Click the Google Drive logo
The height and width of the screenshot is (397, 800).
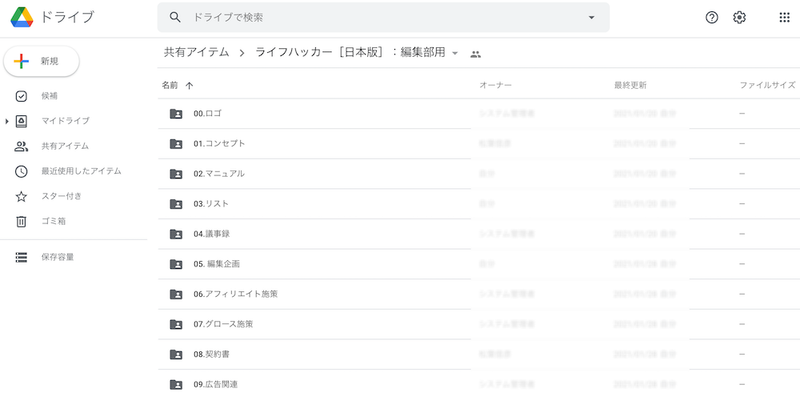(x=22, y=17)
